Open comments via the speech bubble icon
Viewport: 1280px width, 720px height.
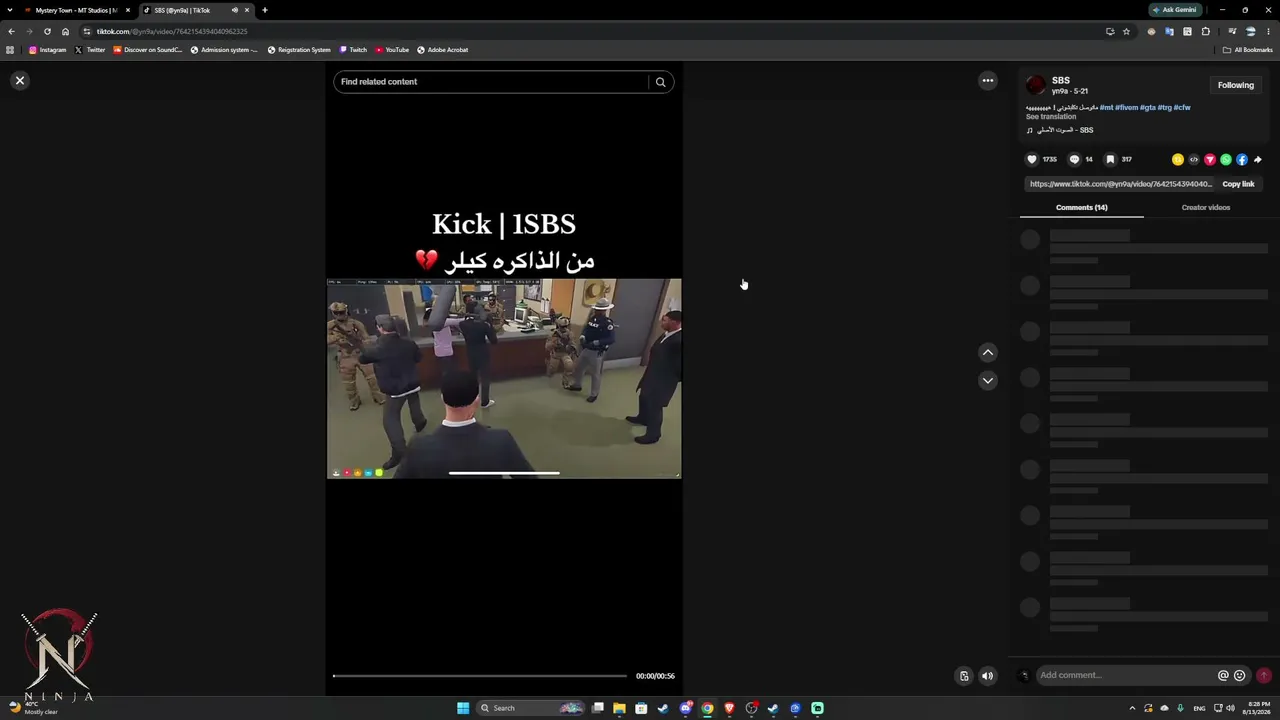point(1075,159)
